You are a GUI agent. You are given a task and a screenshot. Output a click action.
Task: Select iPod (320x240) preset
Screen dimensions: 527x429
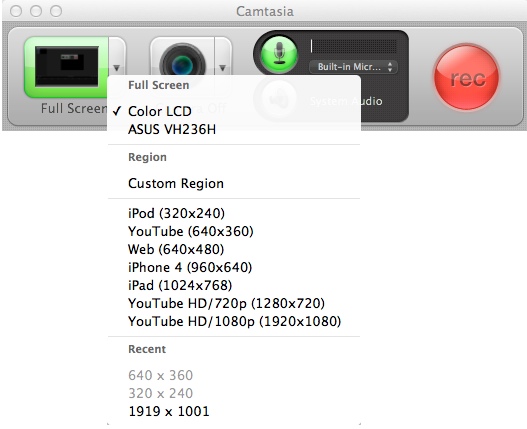[x=234, y=213]
